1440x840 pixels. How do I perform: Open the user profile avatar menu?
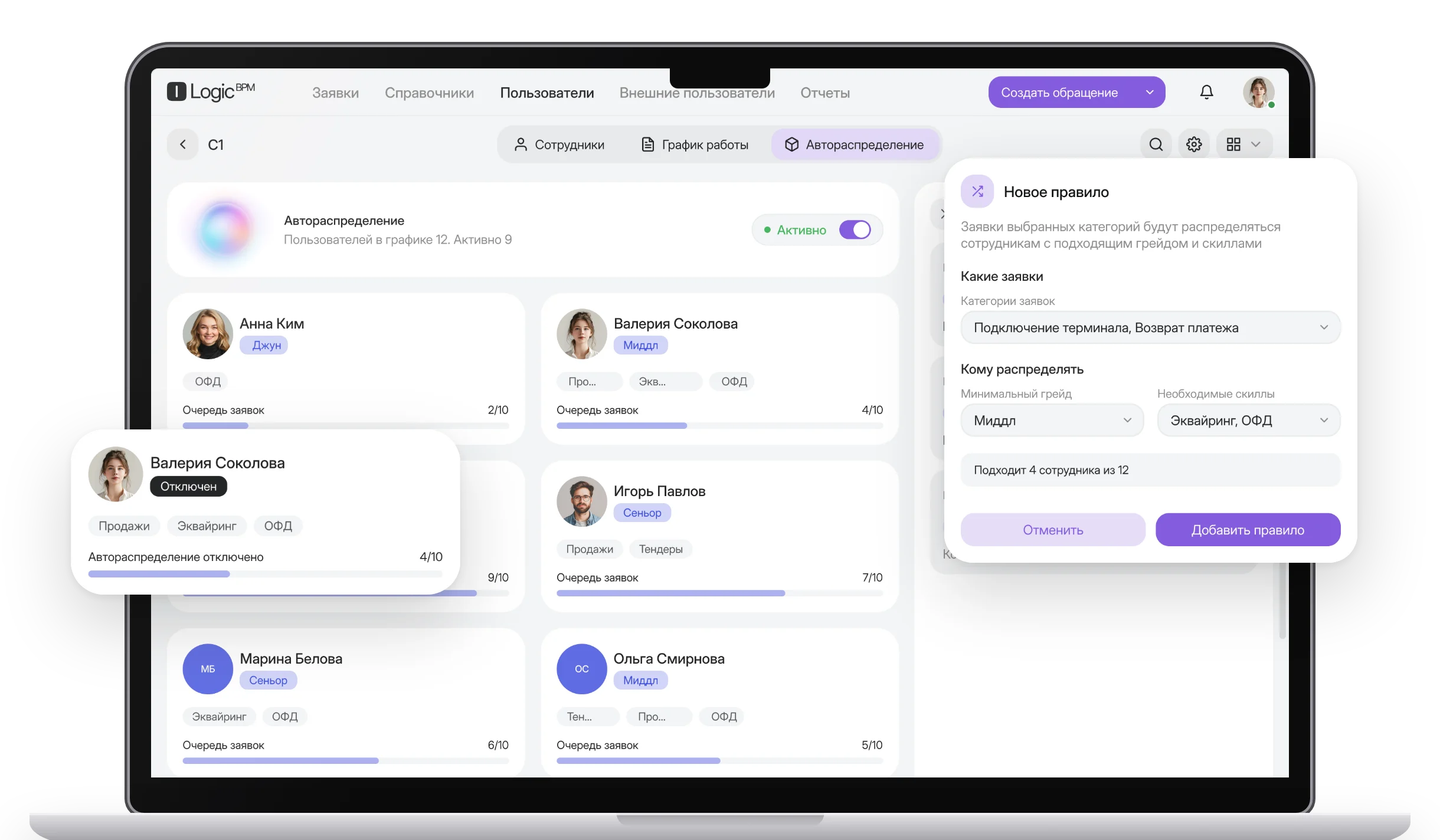coord(1258,92)
